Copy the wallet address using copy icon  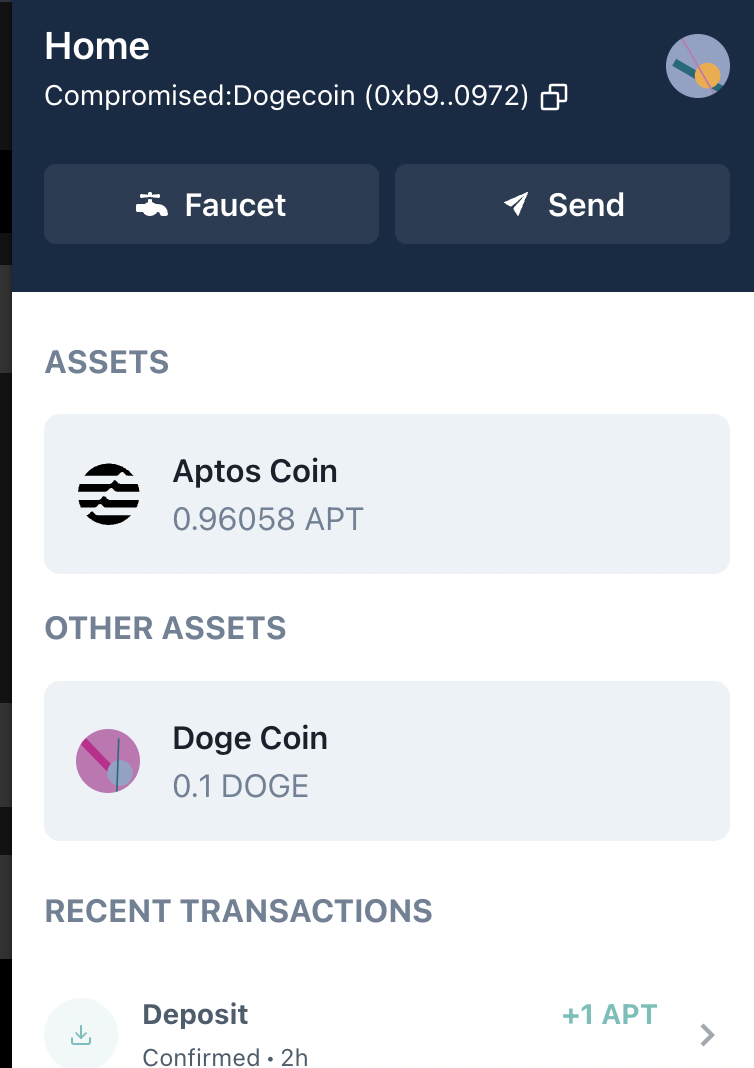(x=554, y=97)
